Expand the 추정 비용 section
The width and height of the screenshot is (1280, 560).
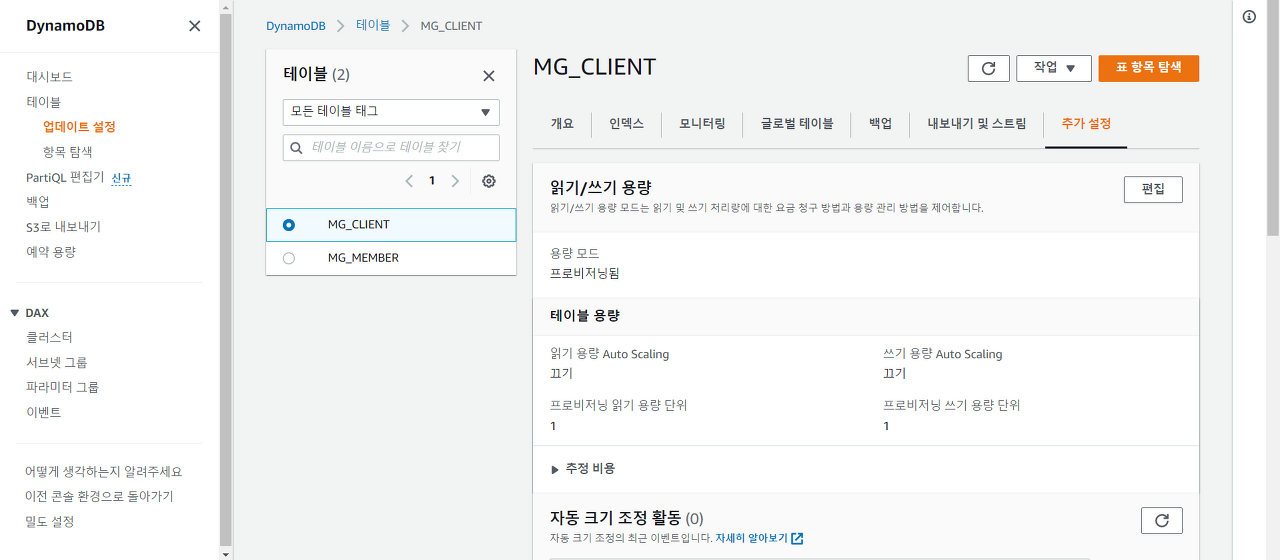pos(583,468)
